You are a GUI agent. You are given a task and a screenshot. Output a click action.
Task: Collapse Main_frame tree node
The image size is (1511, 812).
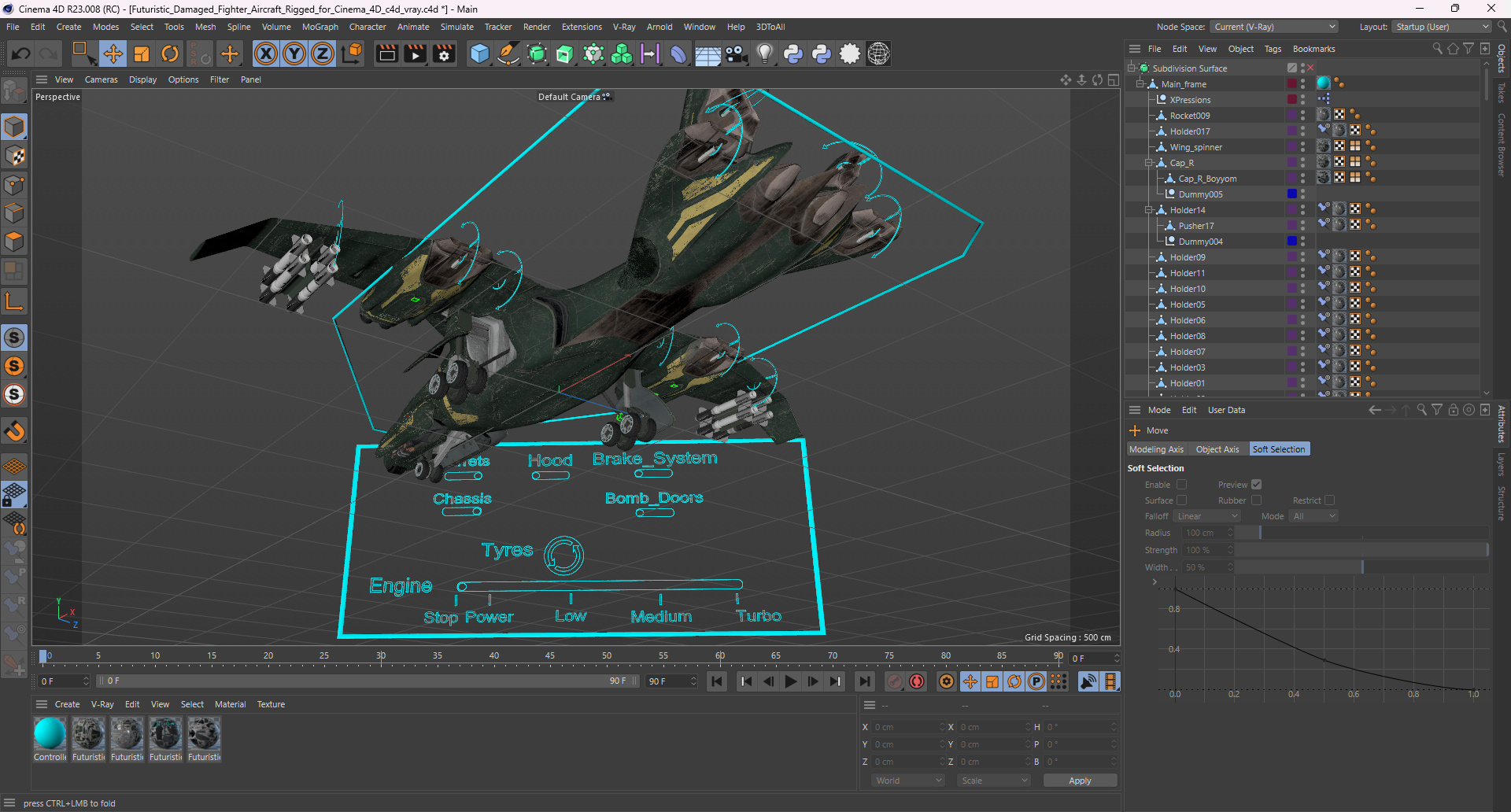tap(1140, 84)
